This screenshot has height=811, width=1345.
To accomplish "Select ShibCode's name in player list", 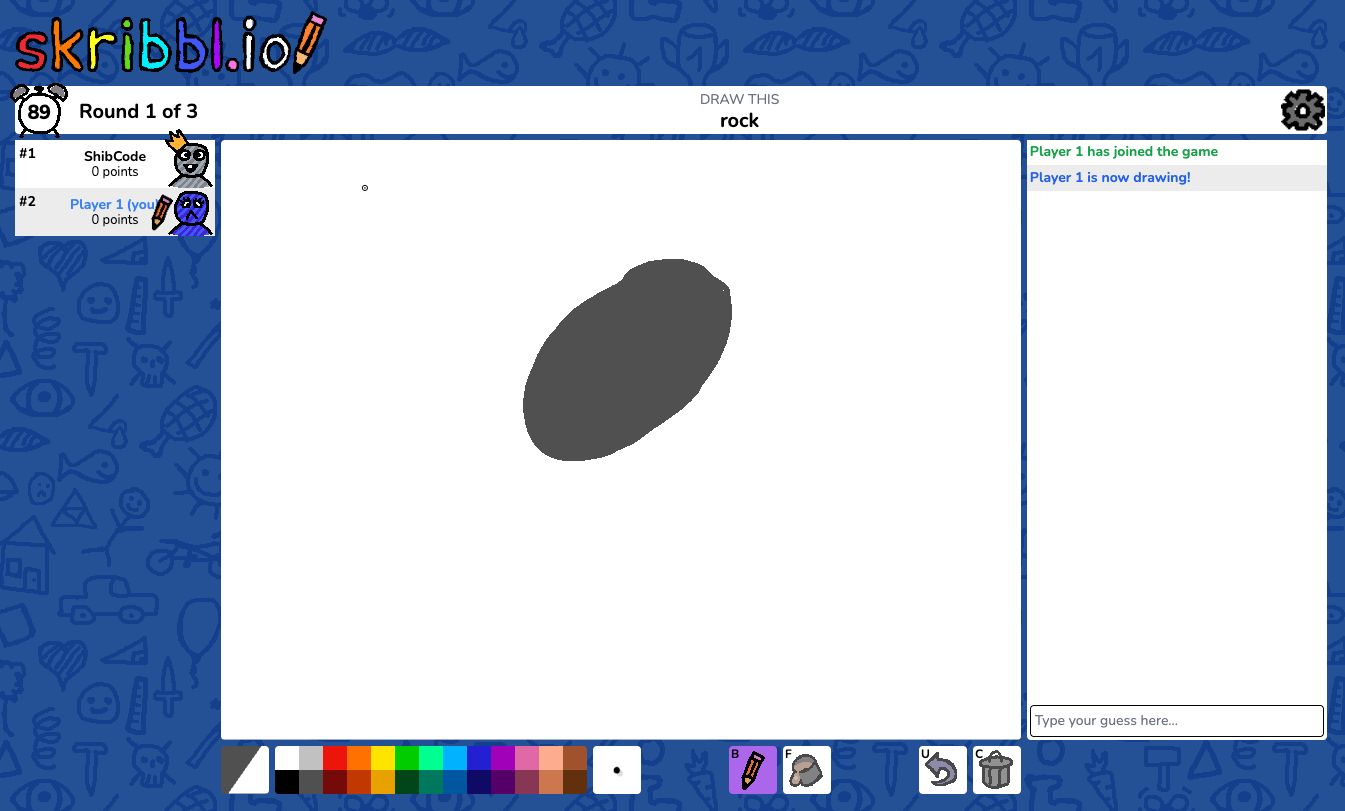I will pos(115,156).
